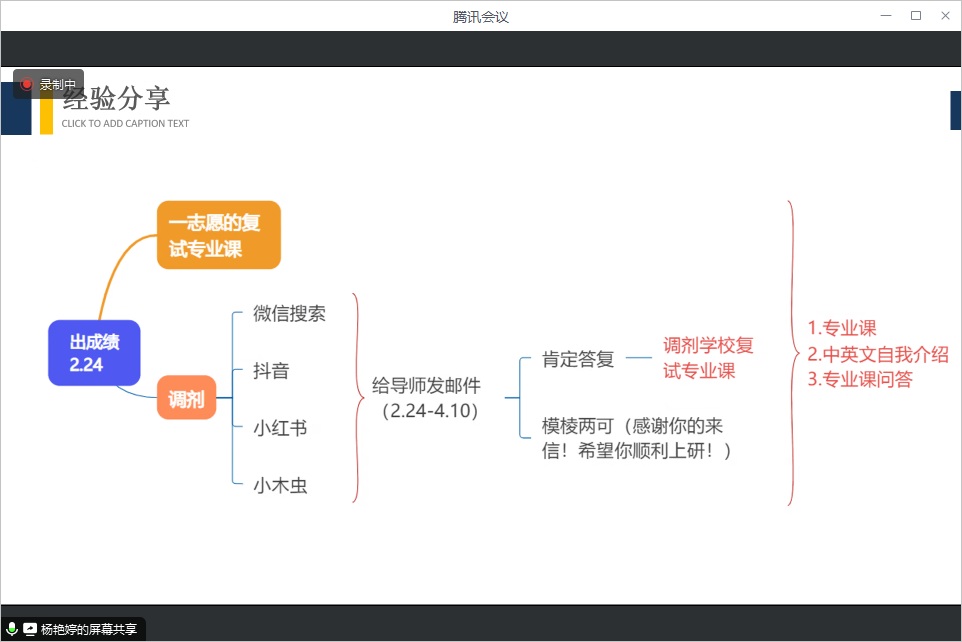Click the 2.中英文自我介绍 list item
Image resolution: width=962 pixels, height=642 pixels.
tap(877, 354)
